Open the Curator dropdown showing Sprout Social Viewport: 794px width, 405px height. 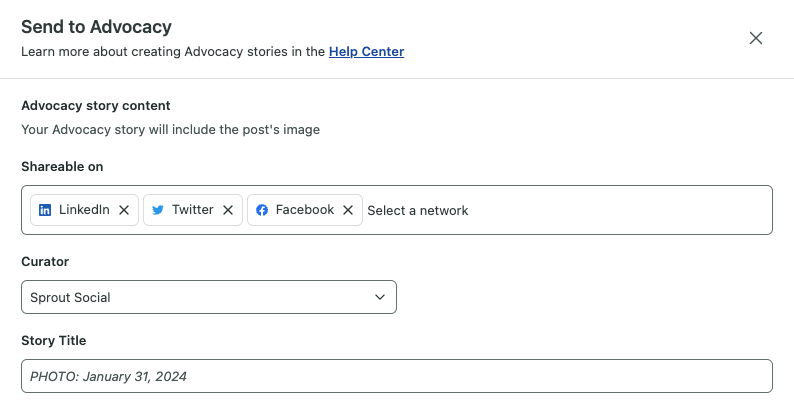coord(209,297)
